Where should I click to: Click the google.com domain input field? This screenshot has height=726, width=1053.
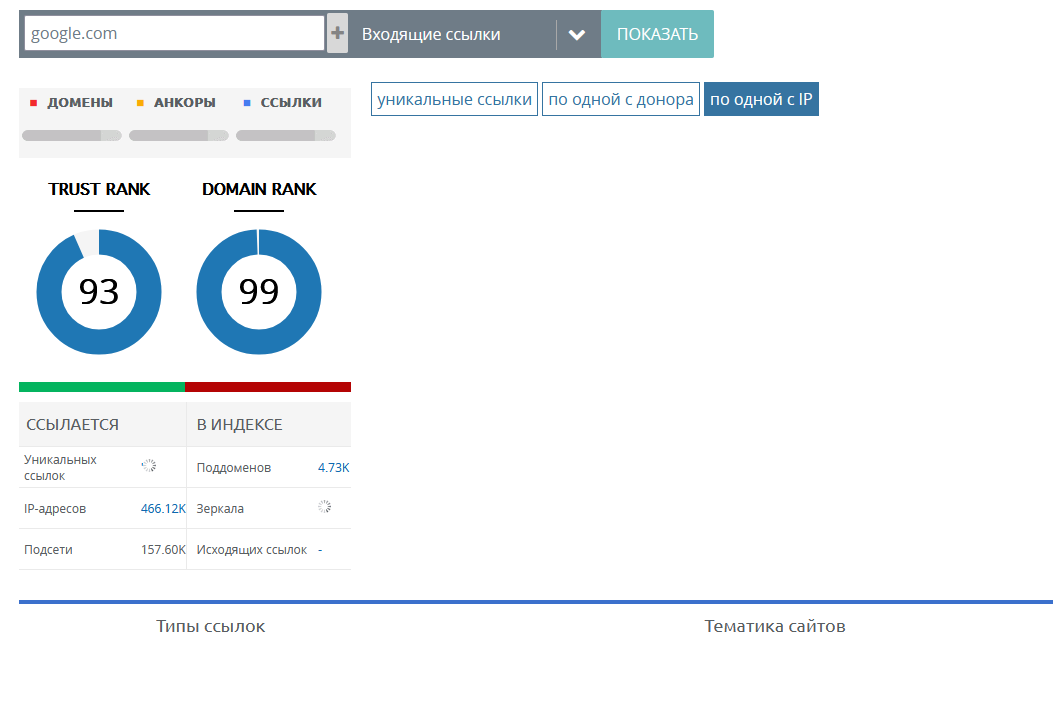(x=174, y=33)
